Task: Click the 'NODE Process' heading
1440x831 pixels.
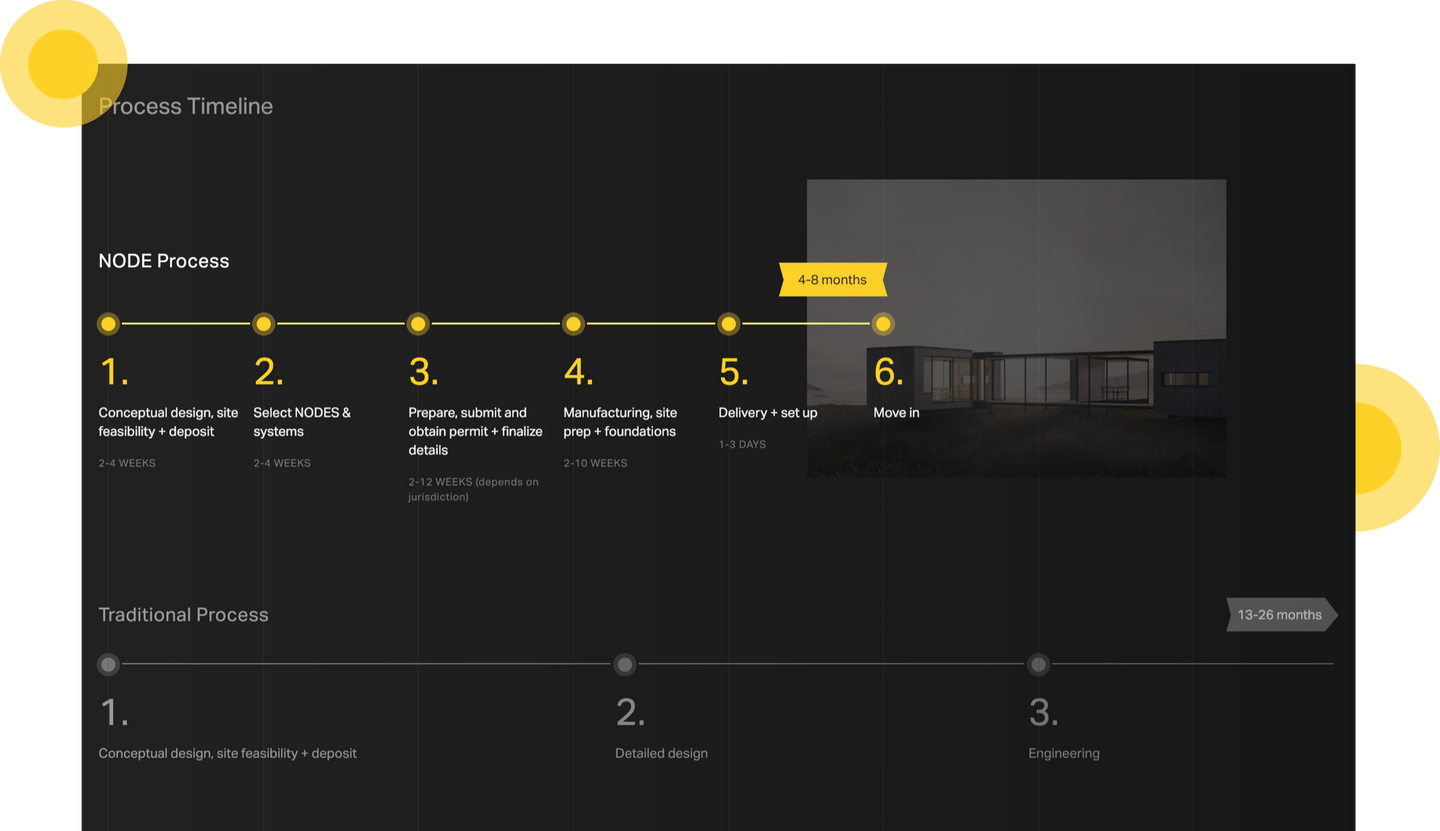Action: coord(164,261)
